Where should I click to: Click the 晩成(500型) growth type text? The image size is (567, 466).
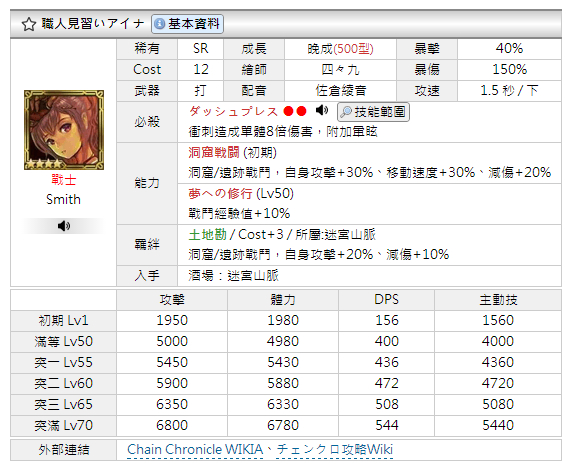tap(340, 49)
